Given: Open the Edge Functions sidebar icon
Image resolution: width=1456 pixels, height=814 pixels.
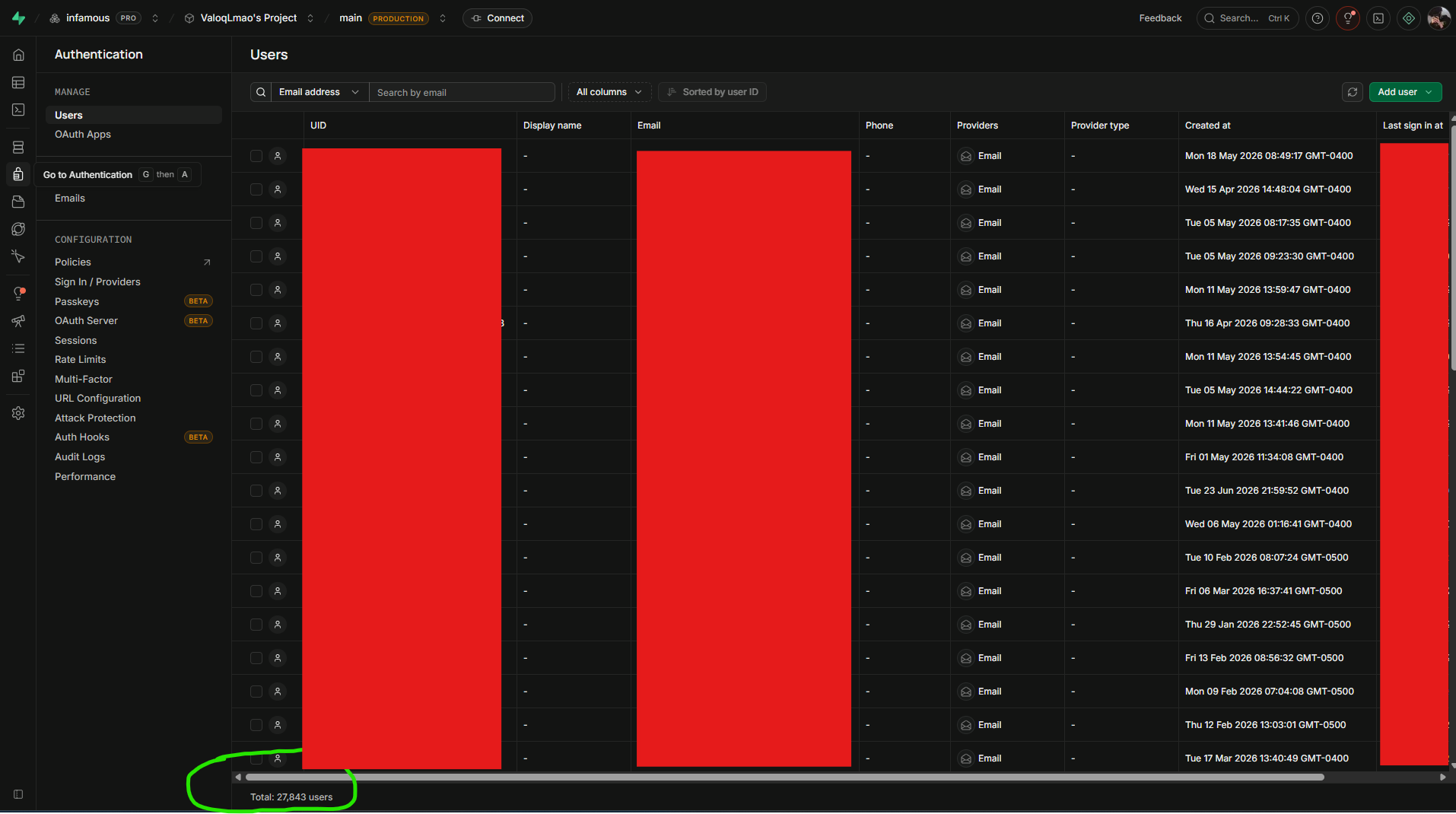Looking at the screenshot, I should tap(19, 229).
